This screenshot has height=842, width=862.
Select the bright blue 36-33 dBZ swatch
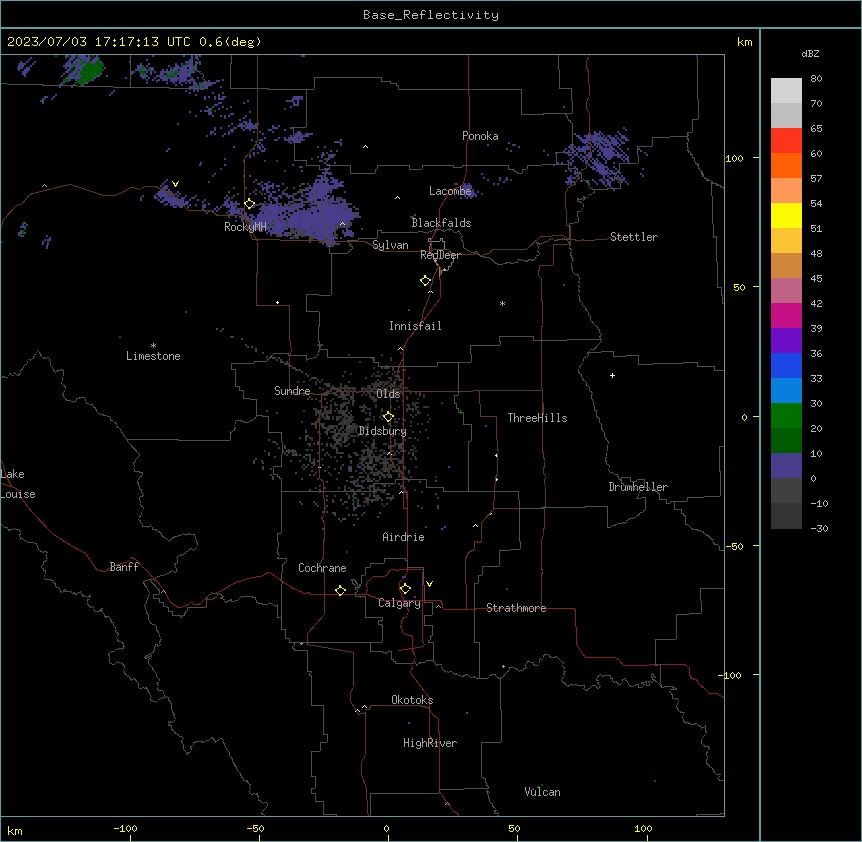click(786, 365)
